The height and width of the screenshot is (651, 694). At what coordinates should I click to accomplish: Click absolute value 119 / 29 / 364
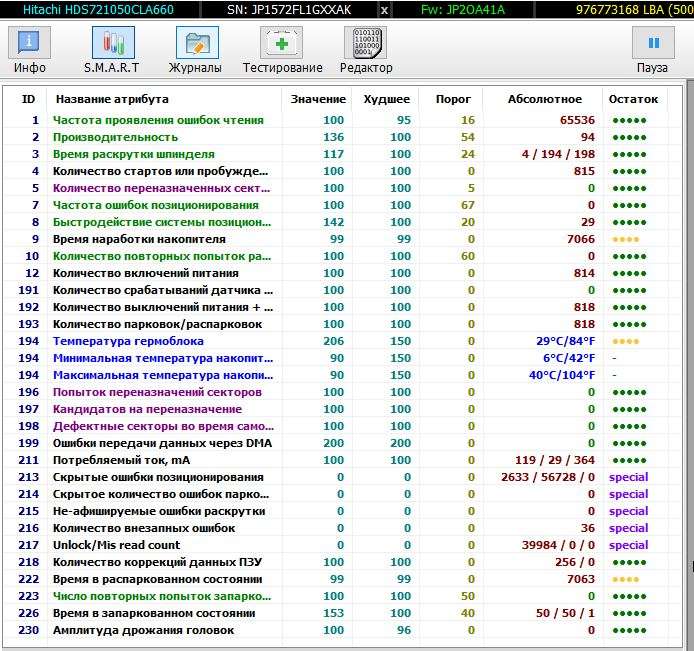coord(555,460)
